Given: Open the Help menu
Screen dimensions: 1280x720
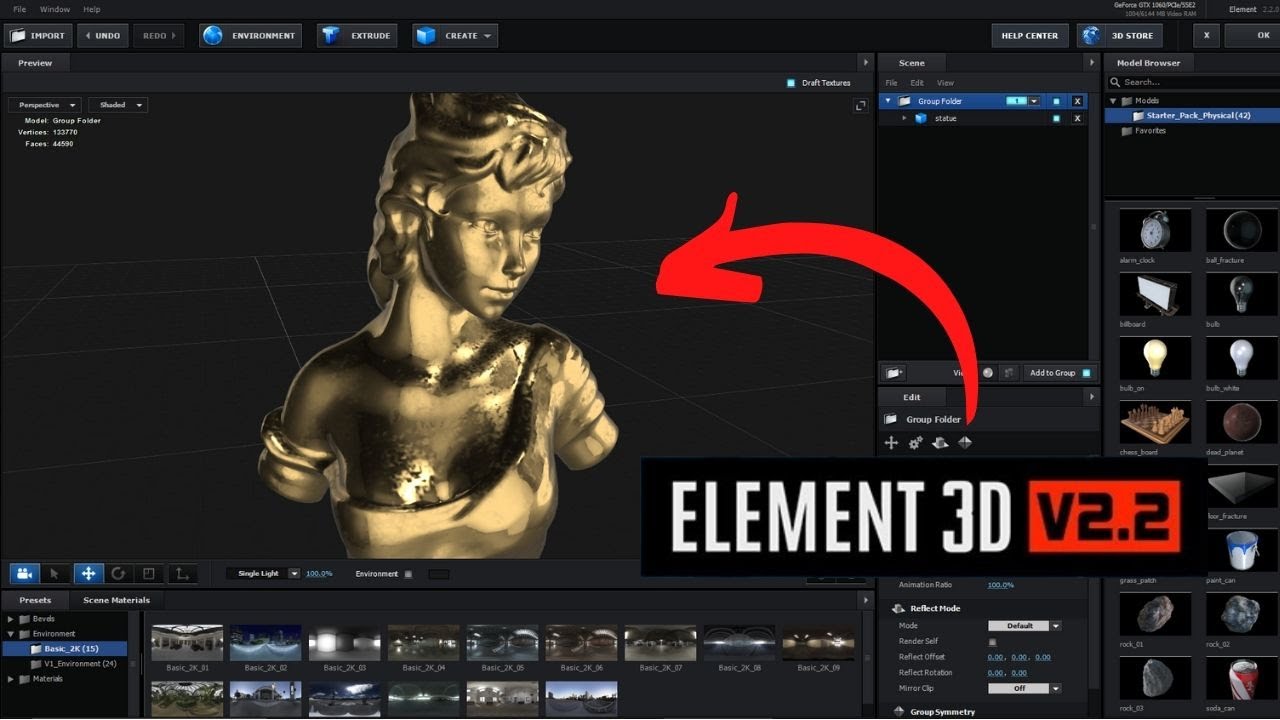Looking at the screenshot, I should tap(91, 9).
